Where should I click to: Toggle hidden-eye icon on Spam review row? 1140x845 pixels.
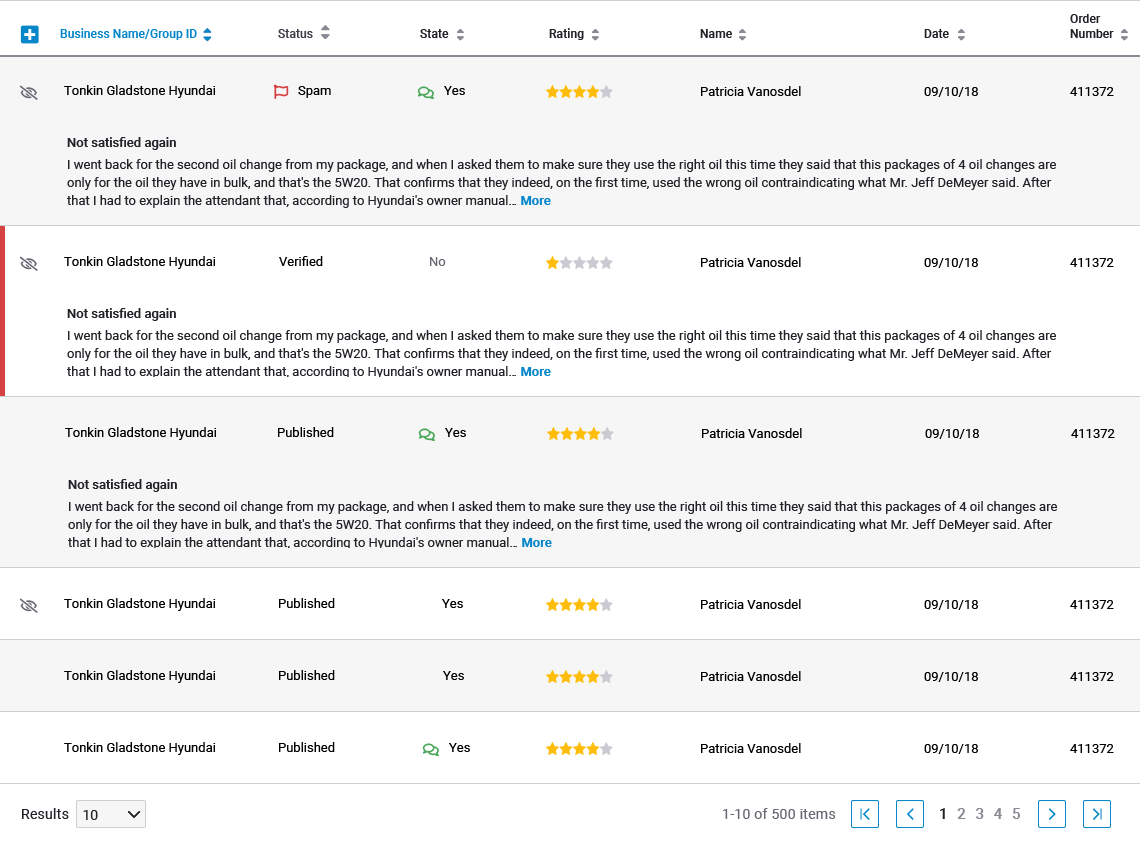(28, 92)
